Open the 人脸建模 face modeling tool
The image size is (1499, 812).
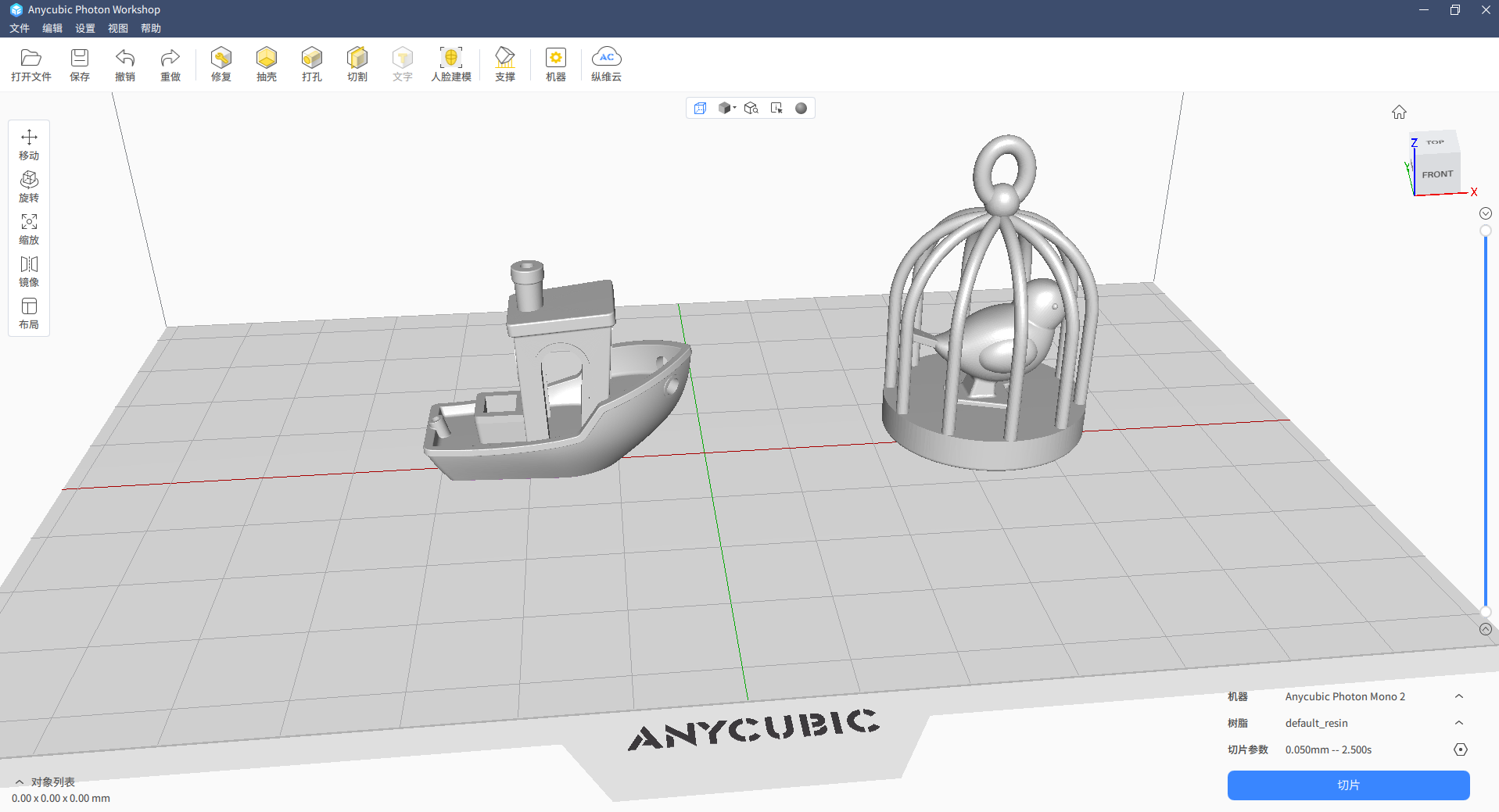click(x=451, y=64)
